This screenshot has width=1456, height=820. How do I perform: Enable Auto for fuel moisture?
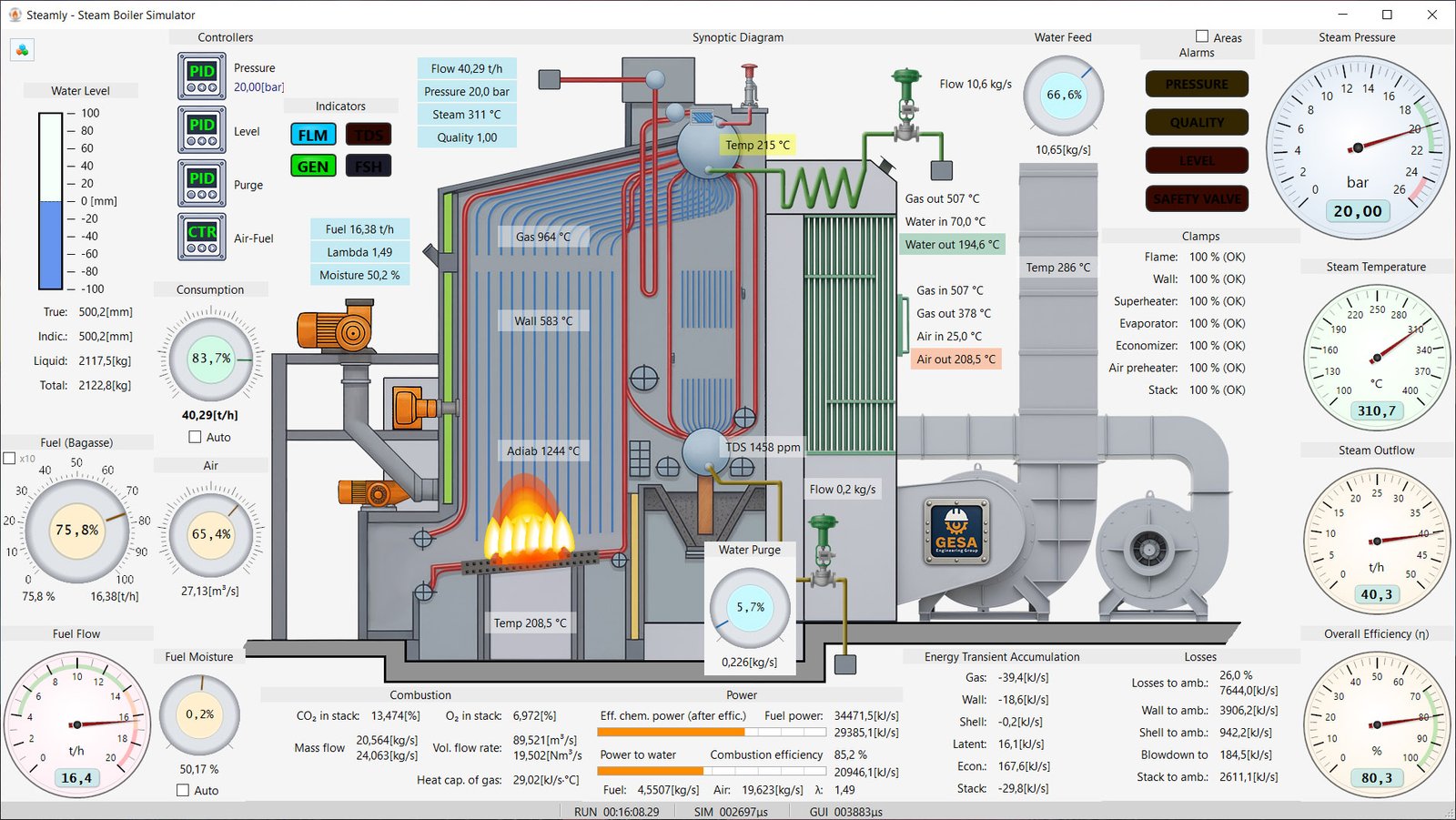(x=183, y=790)
